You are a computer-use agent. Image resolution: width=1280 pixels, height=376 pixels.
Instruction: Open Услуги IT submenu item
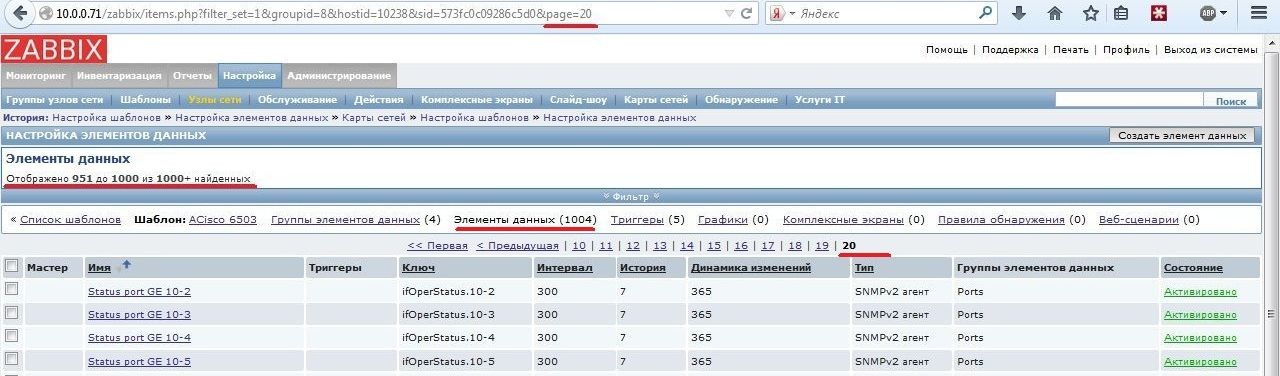click(x=820, y=100)
